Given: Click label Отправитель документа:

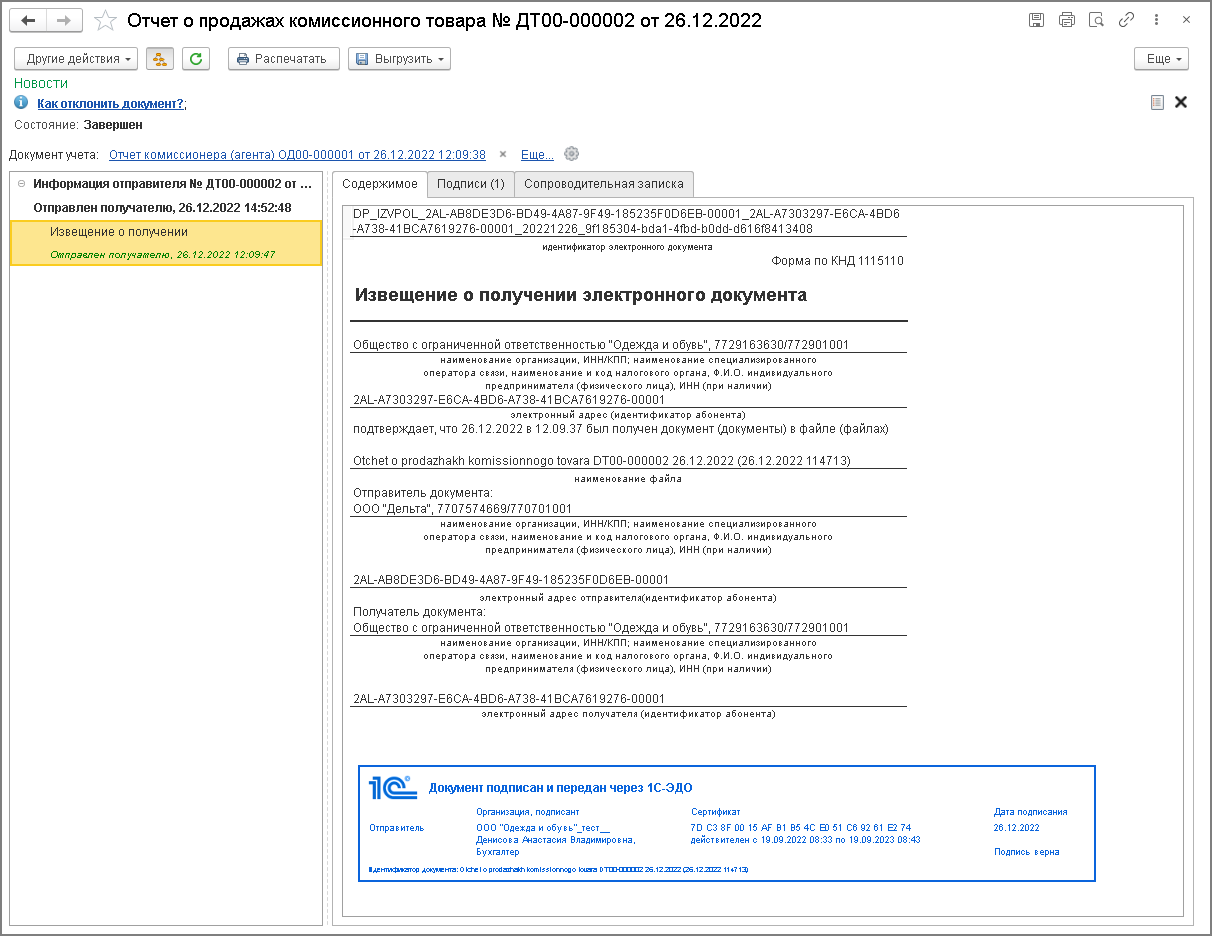Looking at the screenshot, I should click(x=423, y=493).
